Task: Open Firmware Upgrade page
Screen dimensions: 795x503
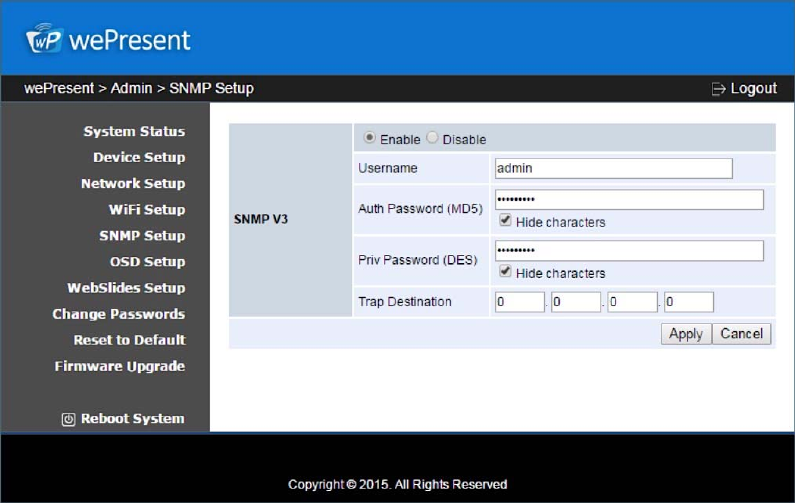Action: (x=120, y=366)
